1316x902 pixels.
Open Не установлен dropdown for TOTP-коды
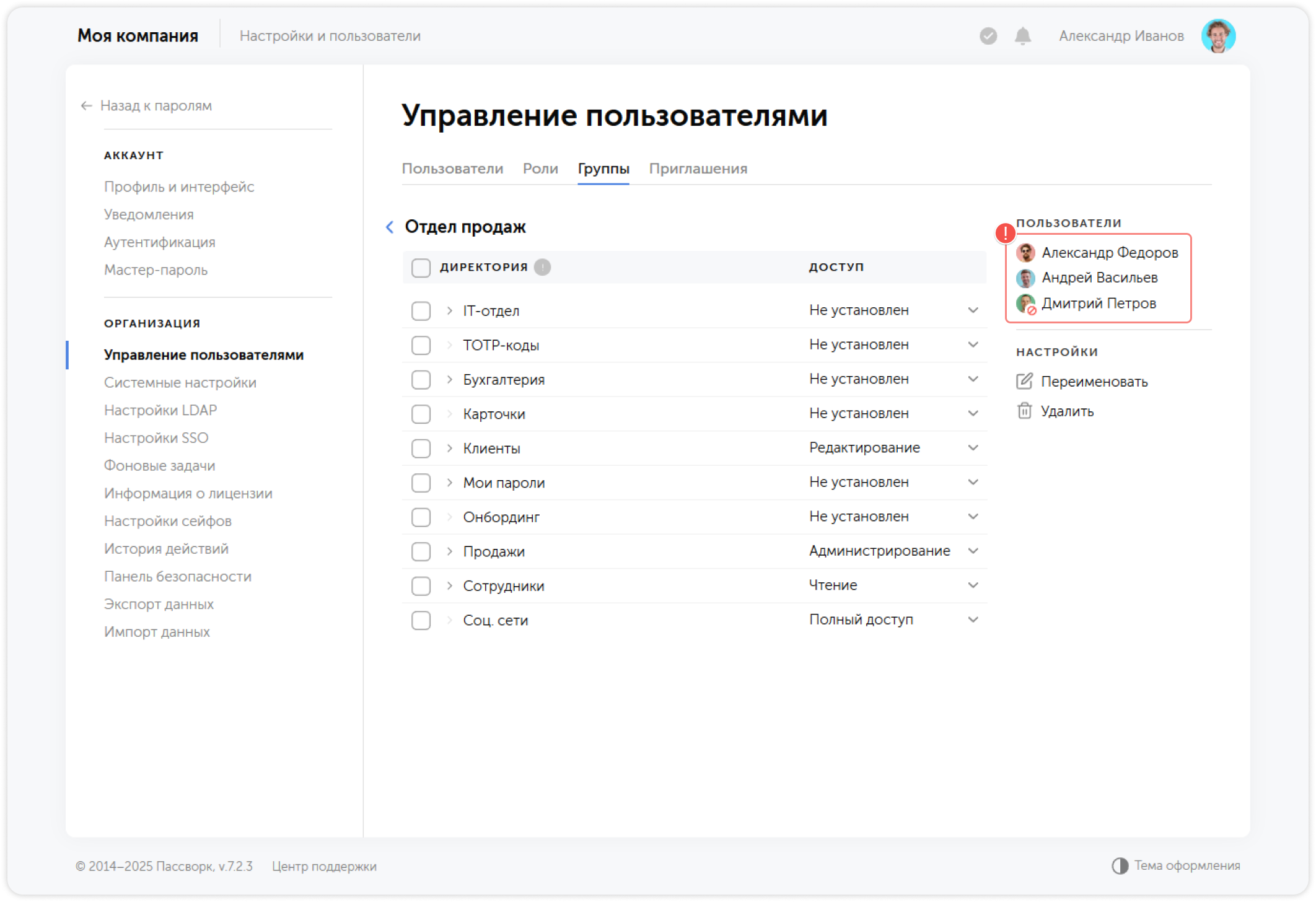pos(974,344)
